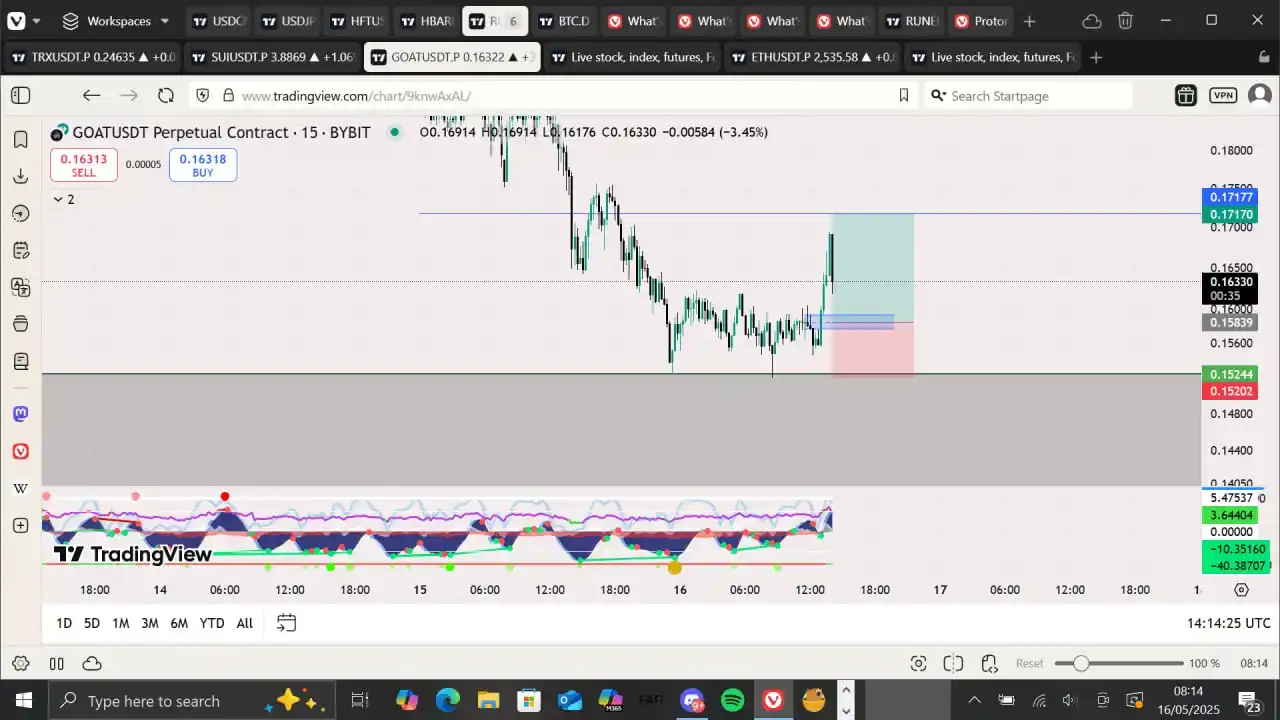Viewport: 1280px width, 720px height.
Task: Open the Vivaldi web panel
Action: pyautogui.click(x=20, y=451)
